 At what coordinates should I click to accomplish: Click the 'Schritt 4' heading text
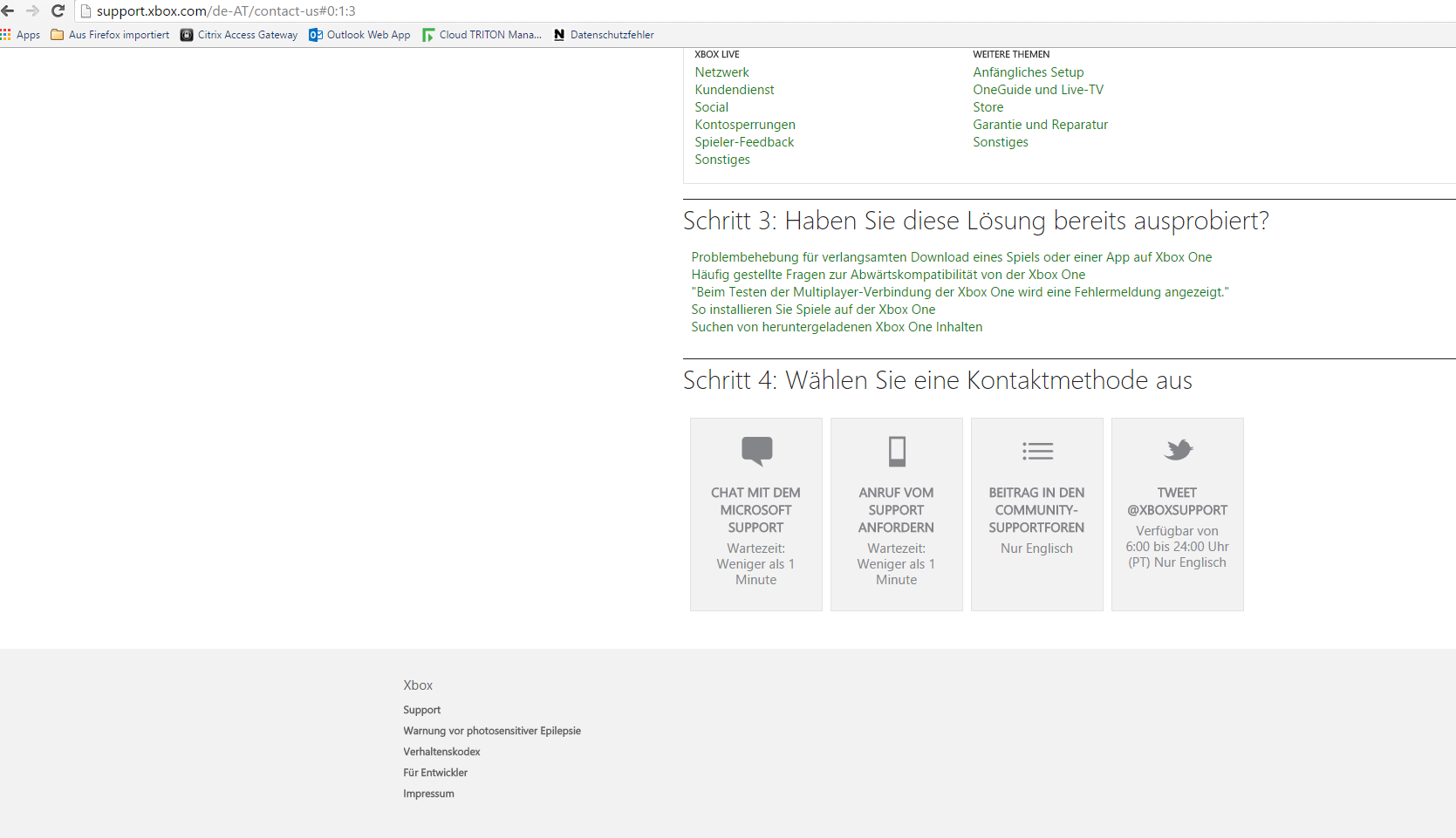pos(938,380)
